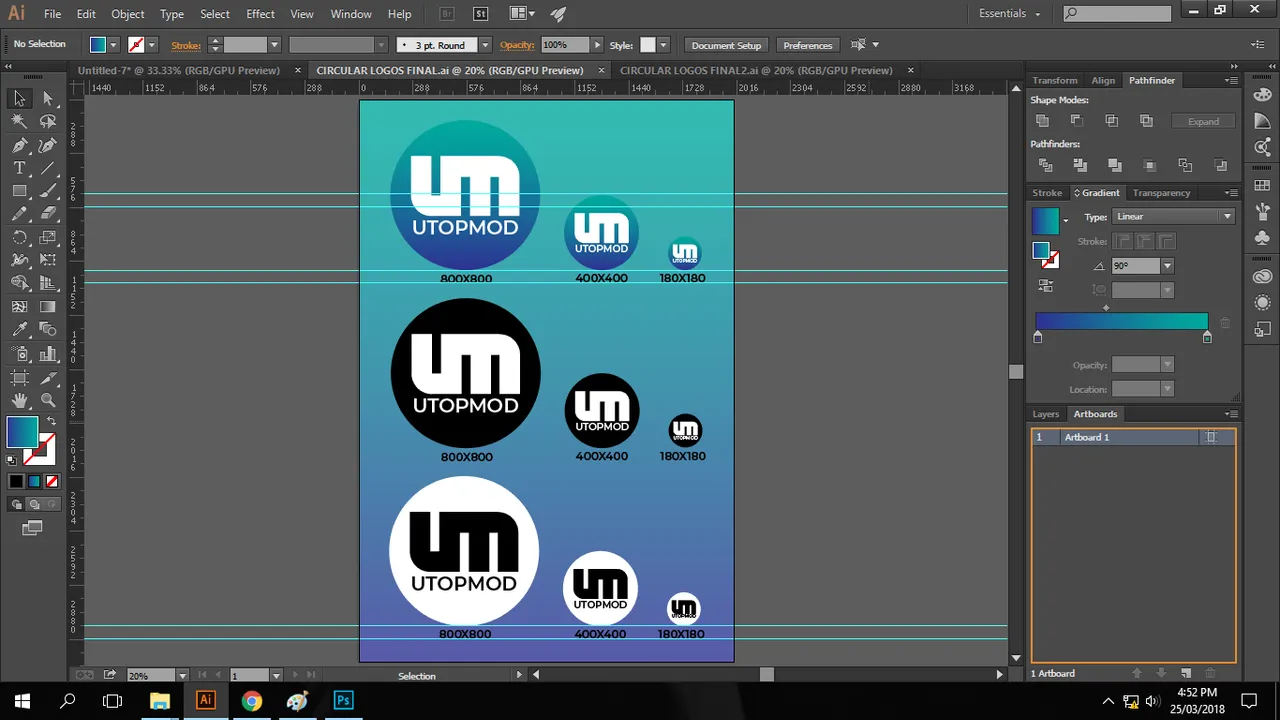Select the Column Graph tool
The height and width of the screenshot is (720, 1280).
click(x=48, y=354)
